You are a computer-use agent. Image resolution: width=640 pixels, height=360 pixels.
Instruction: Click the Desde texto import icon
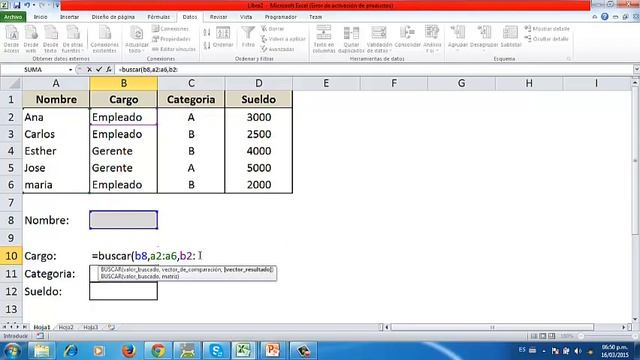[x=51, y=39]
